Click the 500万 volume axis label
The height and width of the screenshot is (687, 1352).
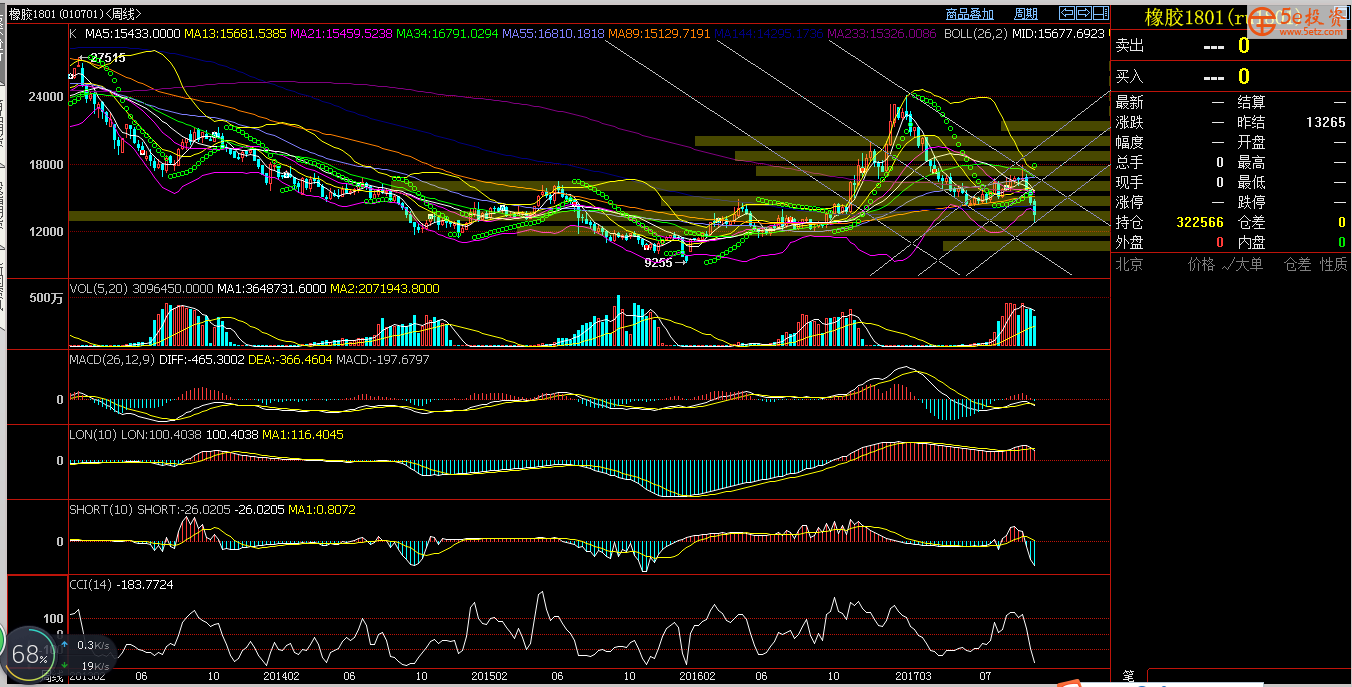click(47, 299)
